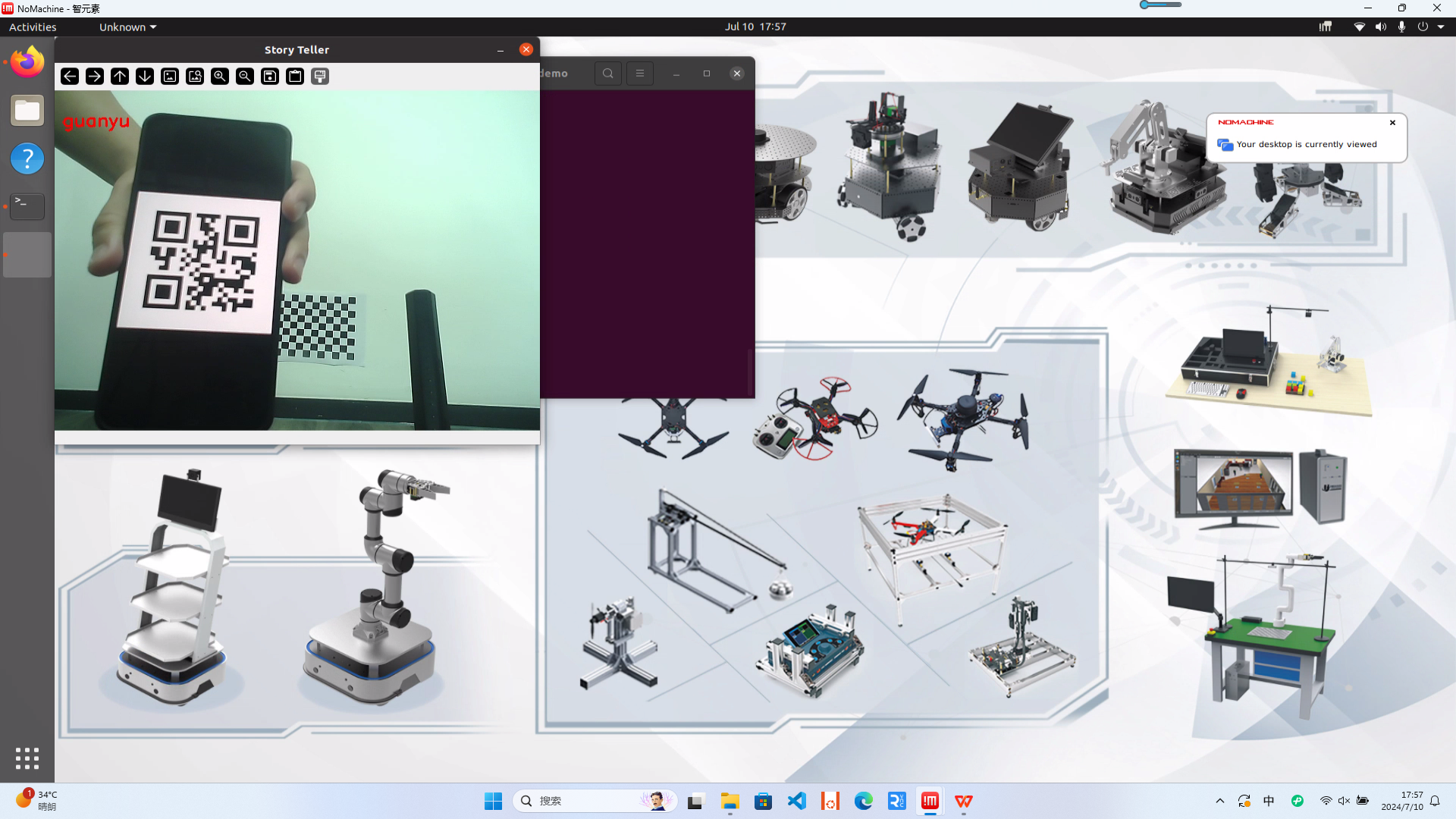1456x819 pixels.
Task: Click the clipboard icon in Story Teller
Action: click(x=295, y=76)
